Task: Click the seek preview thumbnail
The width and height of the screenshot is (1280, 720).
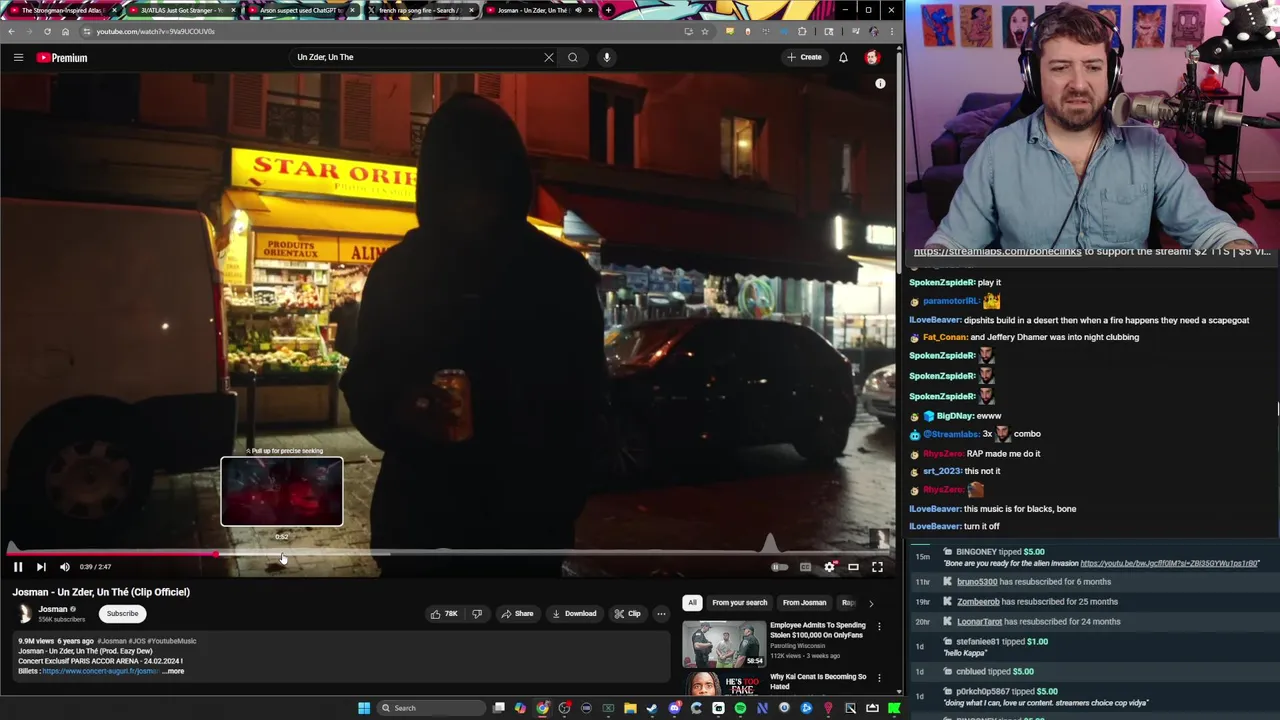Action: [282, 491]
